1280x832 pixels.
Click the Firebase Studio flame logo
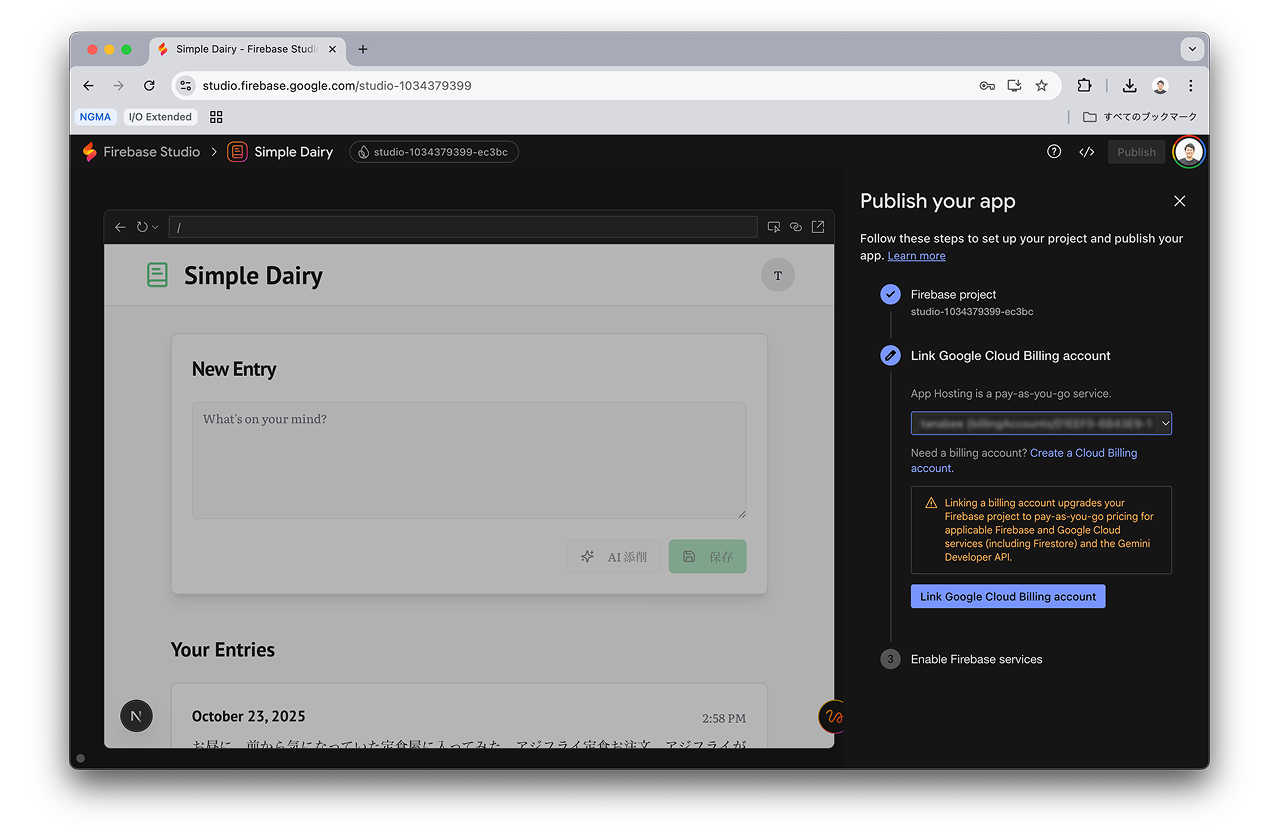pyautogui.click(x=89, y=151)
